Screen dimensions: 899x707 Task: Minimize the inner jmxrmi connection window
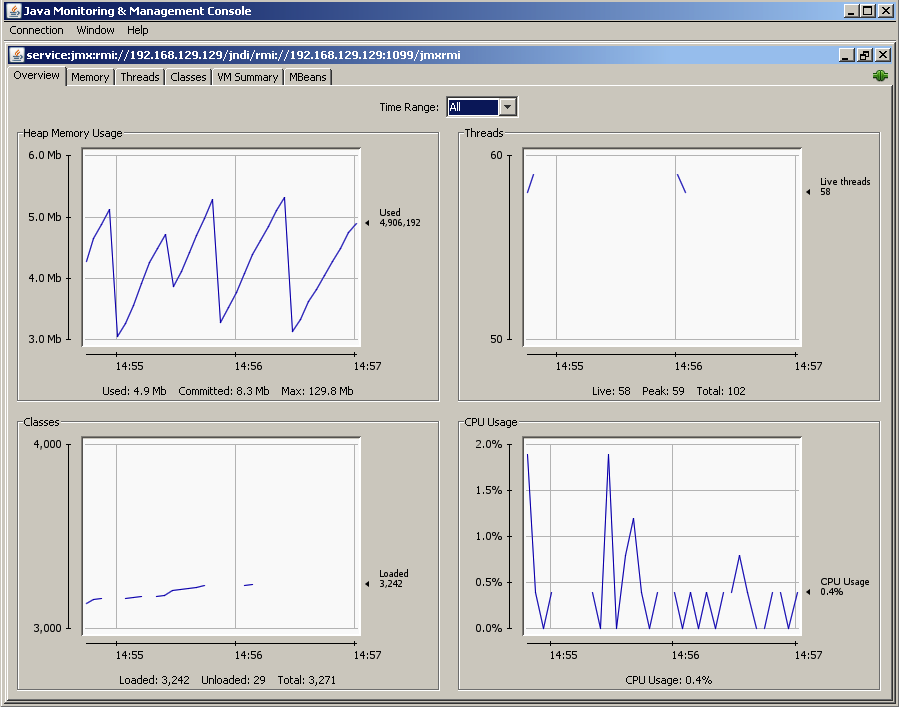pyautogui.click(x=847, y=55)
